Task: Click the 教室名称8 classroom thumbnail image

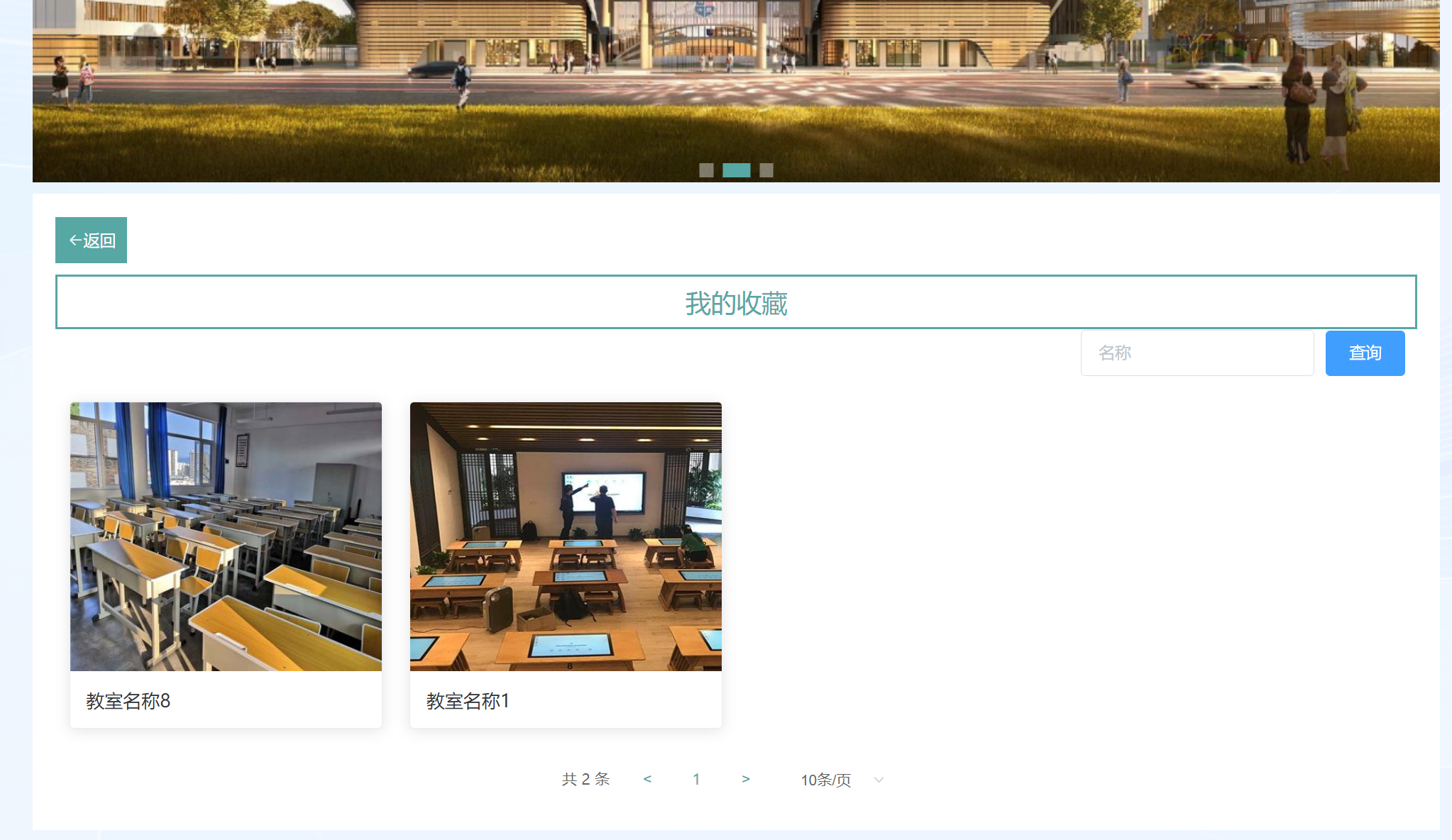Action: 225,536
